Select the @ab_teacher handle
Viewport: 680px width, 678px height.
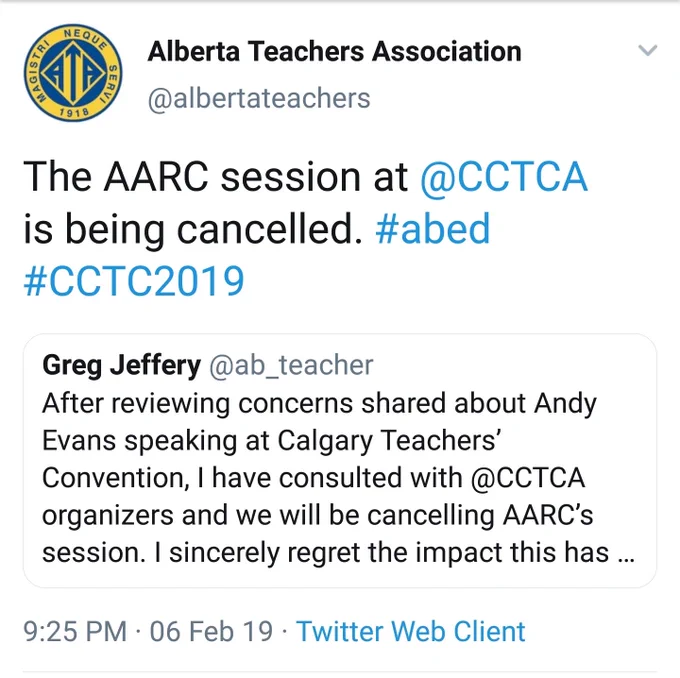(291, 365)
